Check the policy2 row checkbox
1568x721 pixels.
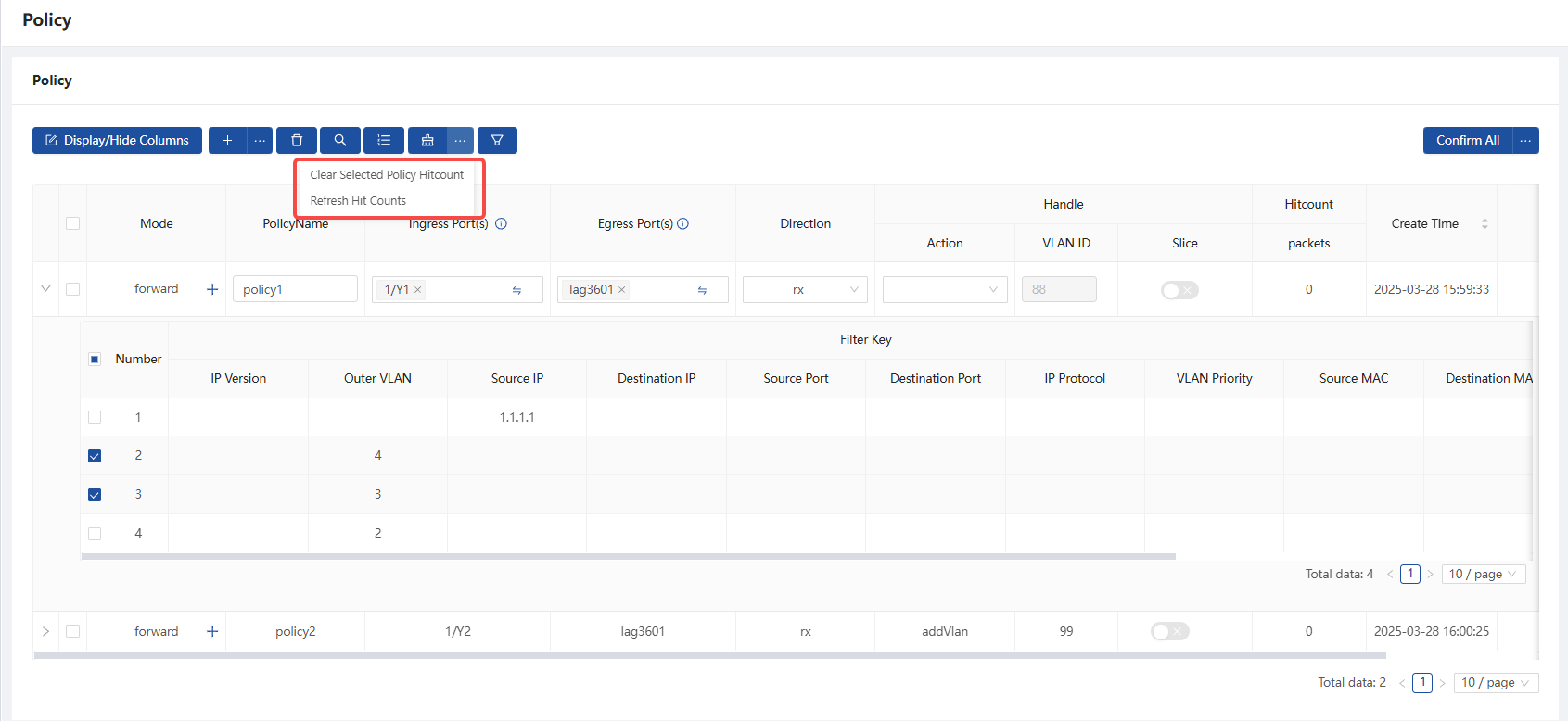pyautogui.click(x=73, y=631)
